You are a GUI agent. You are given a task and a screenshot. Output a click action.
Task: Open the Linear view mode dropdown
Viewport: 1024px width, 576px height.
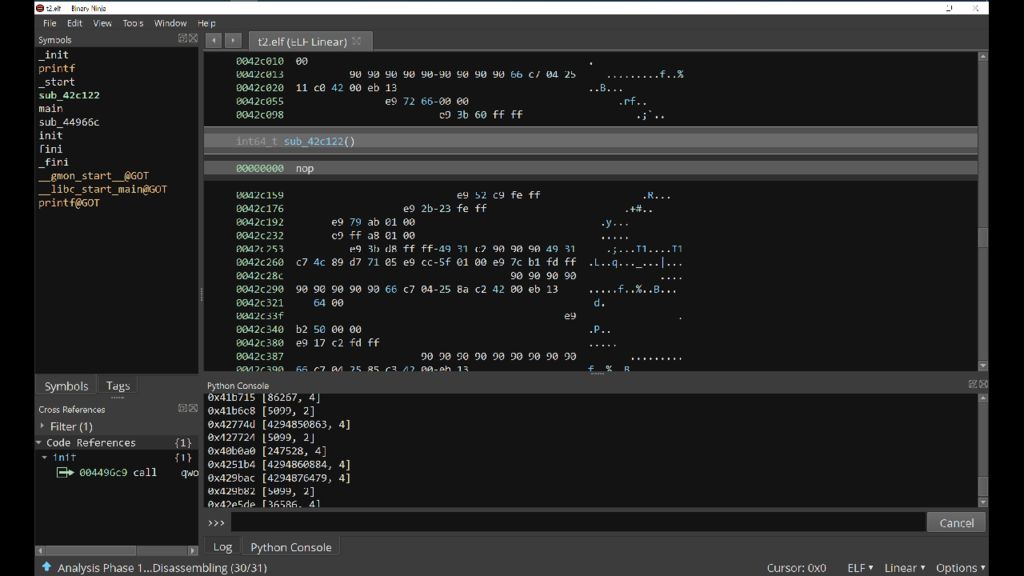(x=904, y=568)
